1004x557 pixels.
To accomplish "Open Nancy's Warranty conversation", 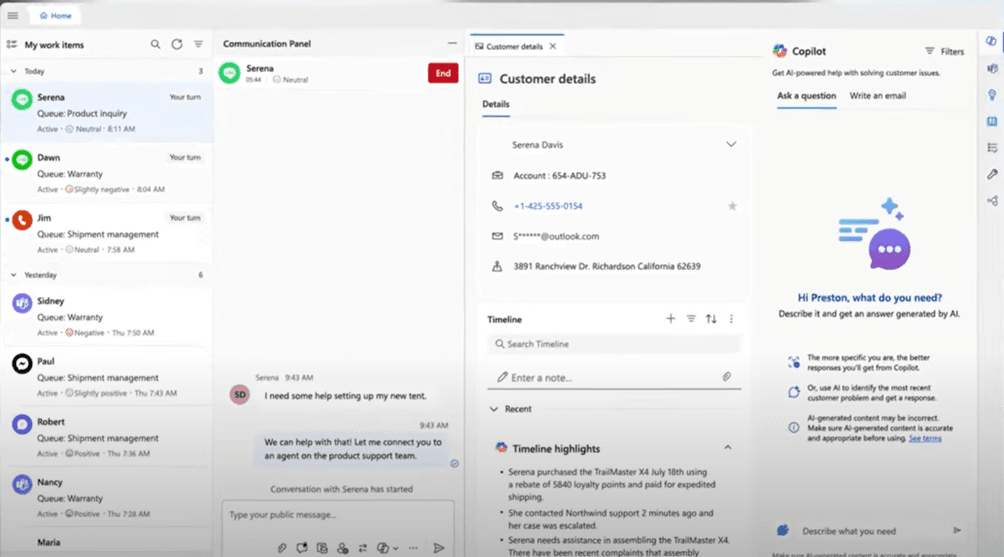I will click(x=107, y=497).
